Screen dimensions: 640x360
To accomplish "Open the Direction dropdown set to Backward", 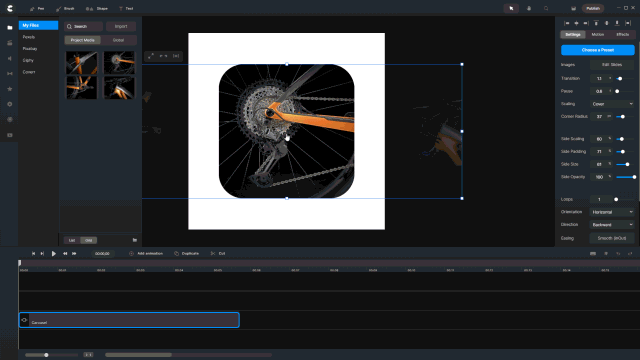I will (x=612, y=225).
